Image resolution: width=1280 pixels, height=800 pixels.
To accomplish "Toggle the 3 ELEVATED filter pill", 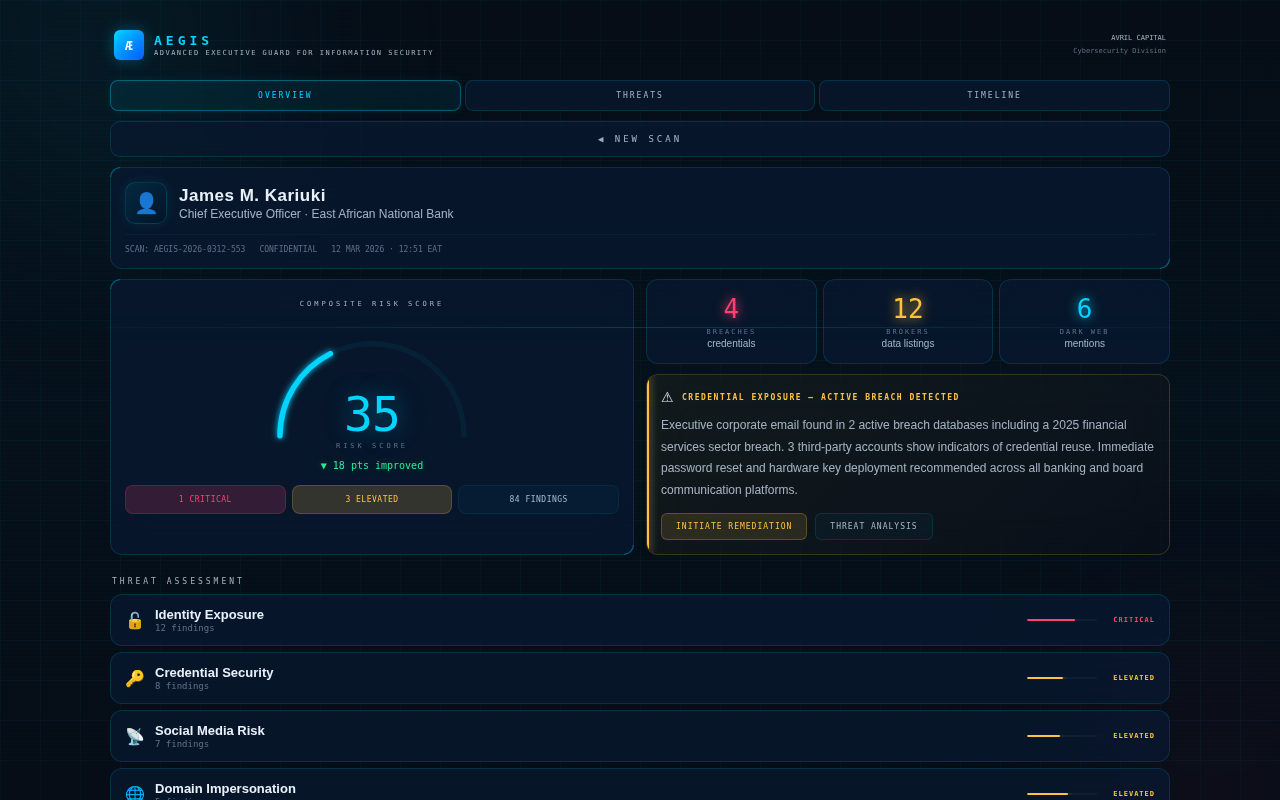I will (x=371, y=499).
